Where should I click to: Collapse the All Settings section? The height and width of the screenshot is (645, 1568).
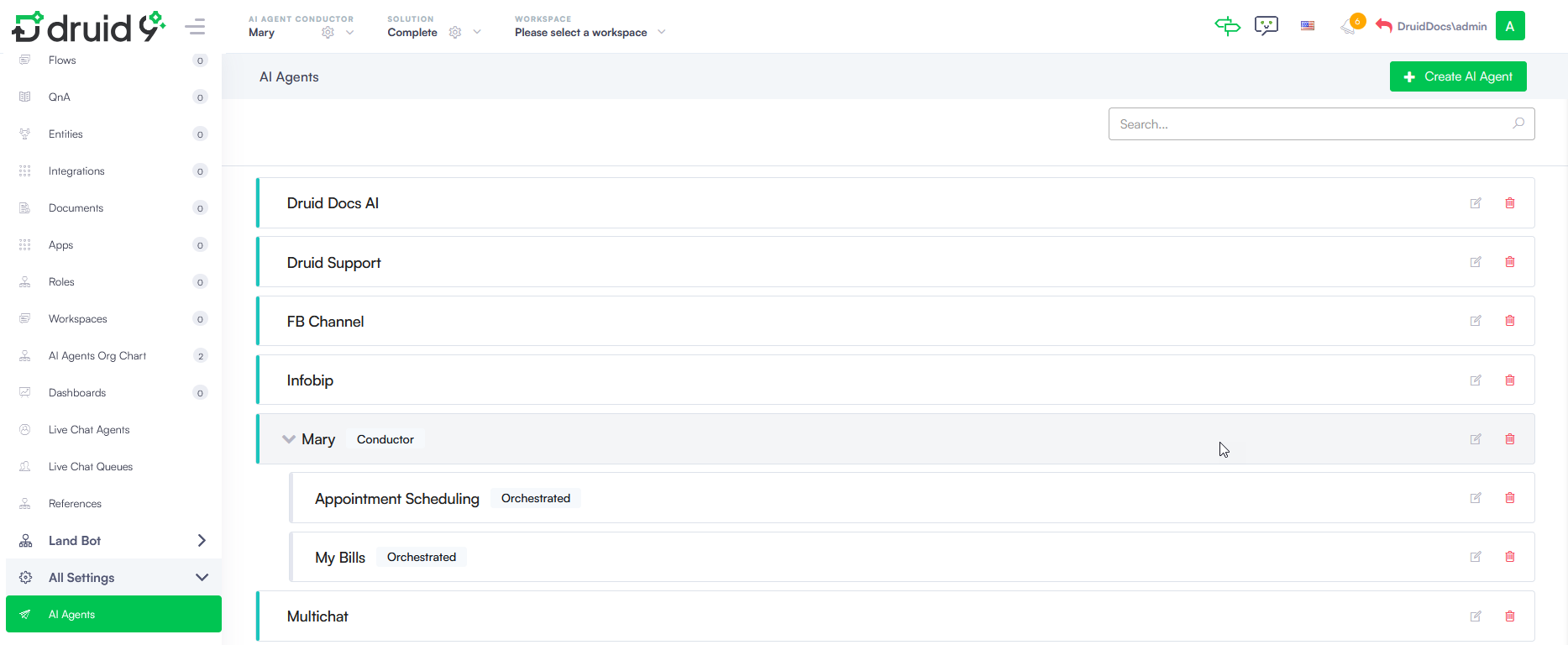(202, 578)
